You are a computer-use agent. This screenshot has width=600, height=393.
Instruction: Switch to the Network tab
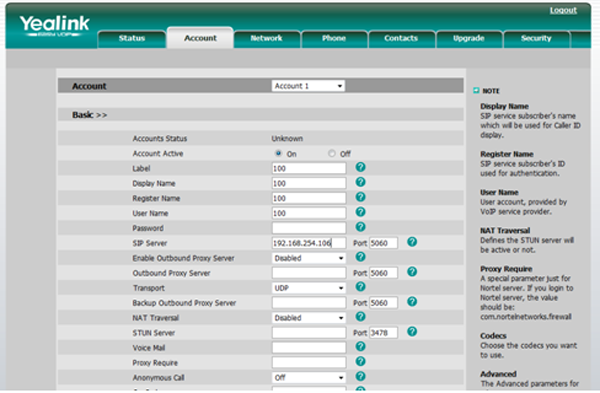(267, 38)
